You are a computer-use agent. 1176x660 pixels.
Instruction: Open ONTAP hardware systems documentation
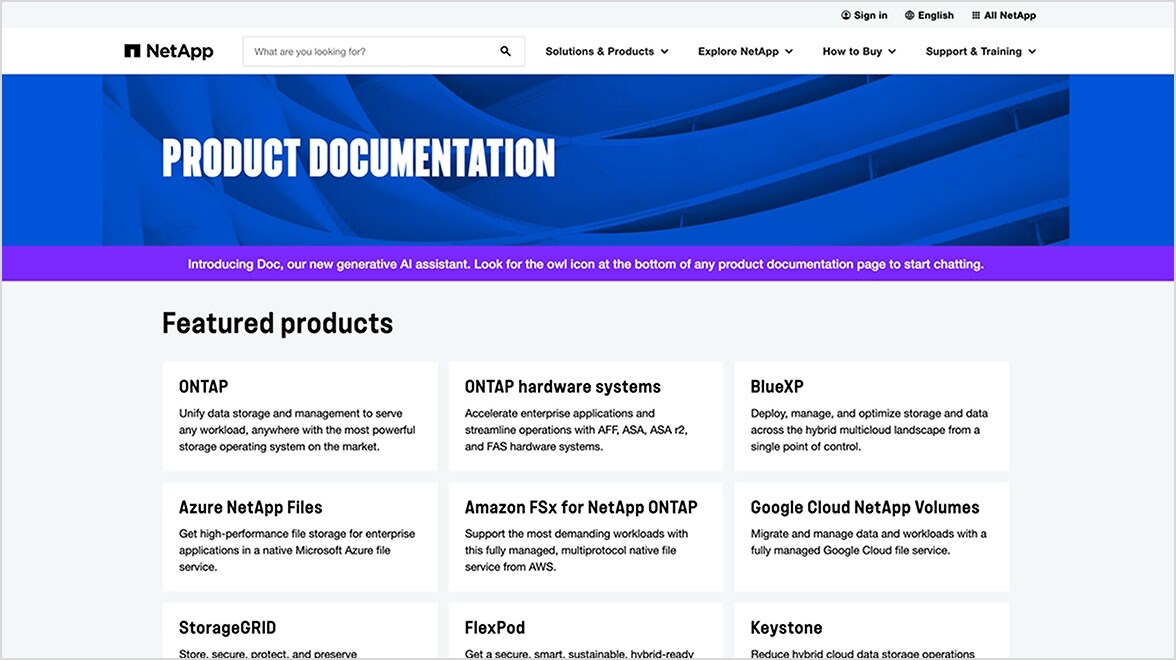pyautogui.click(x=585, y=415)
